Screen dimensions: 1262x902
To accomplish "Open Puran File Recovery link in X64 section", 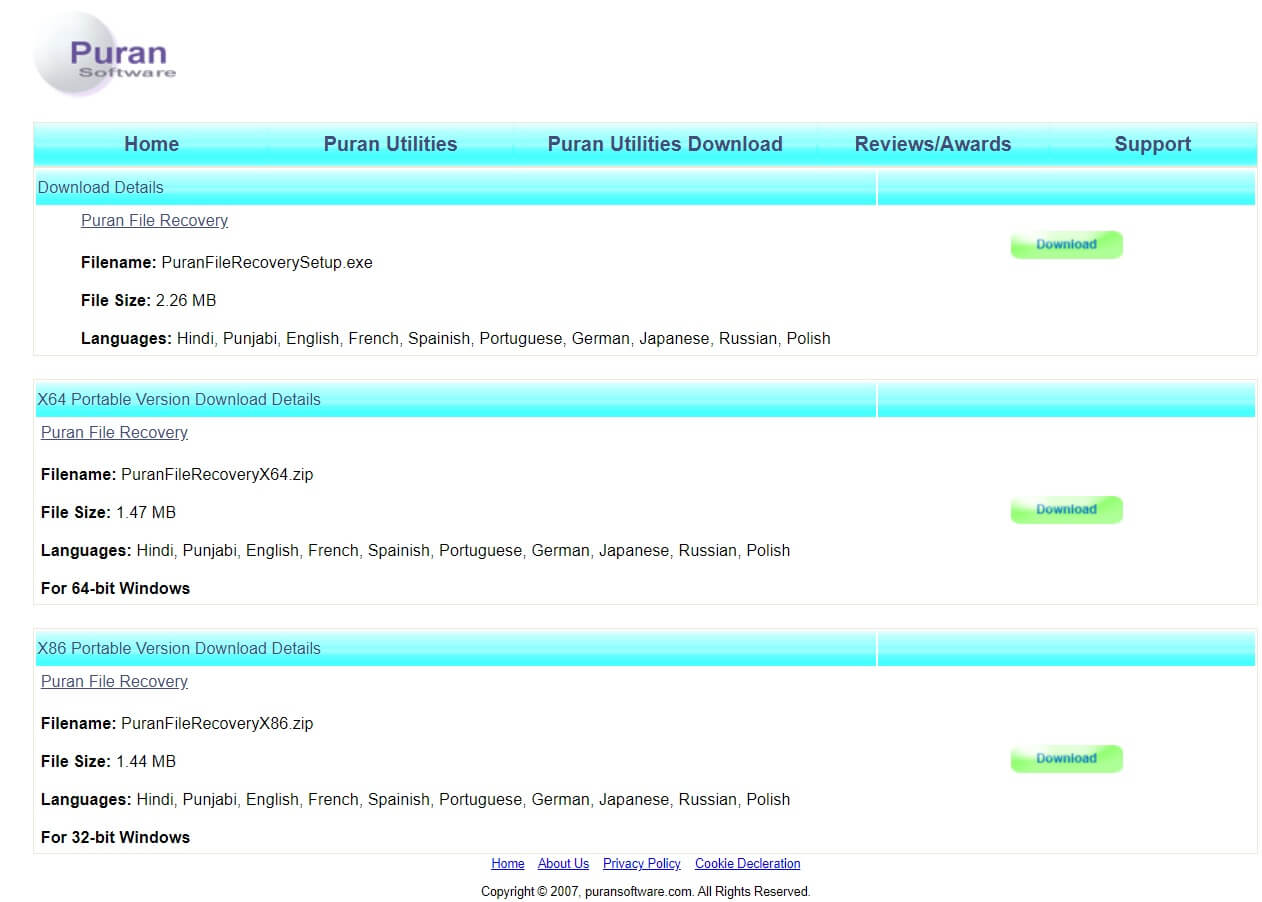I will click(x=114, y=432).
